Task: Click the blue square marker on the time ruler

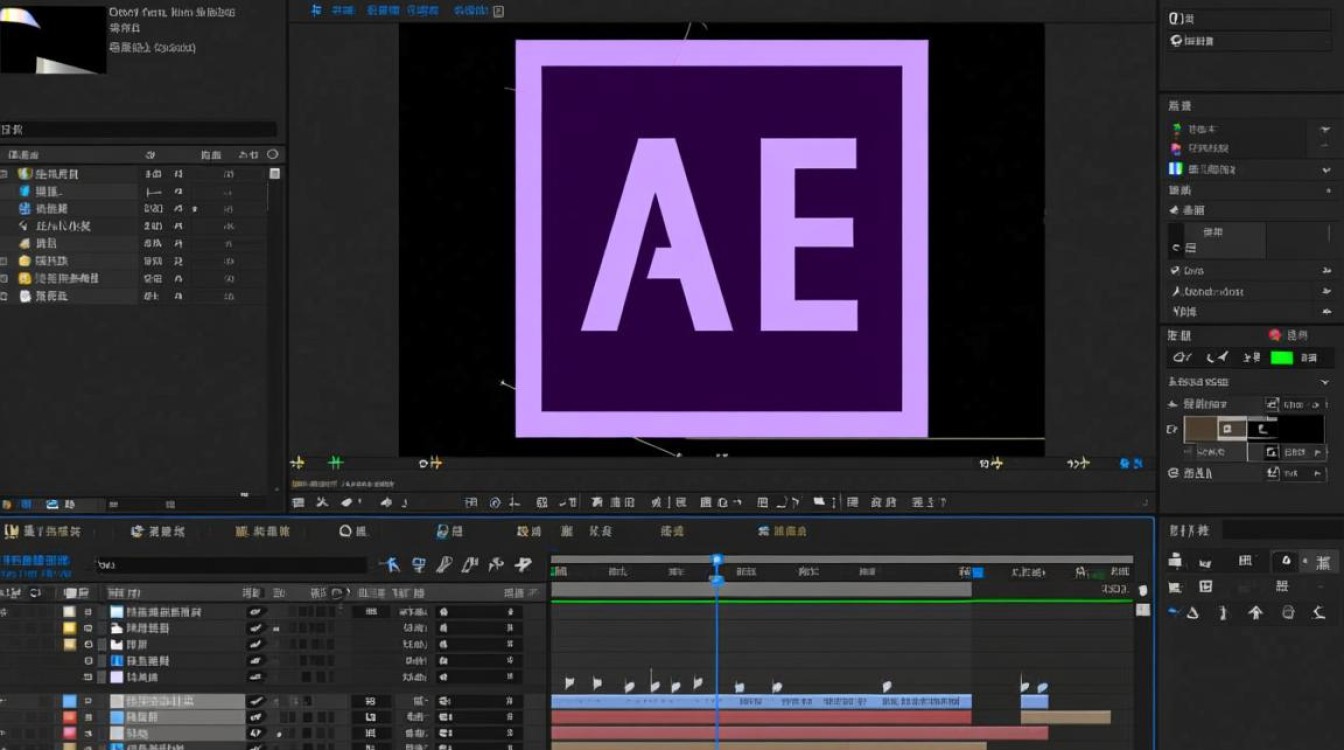Action: pos(978,573)
